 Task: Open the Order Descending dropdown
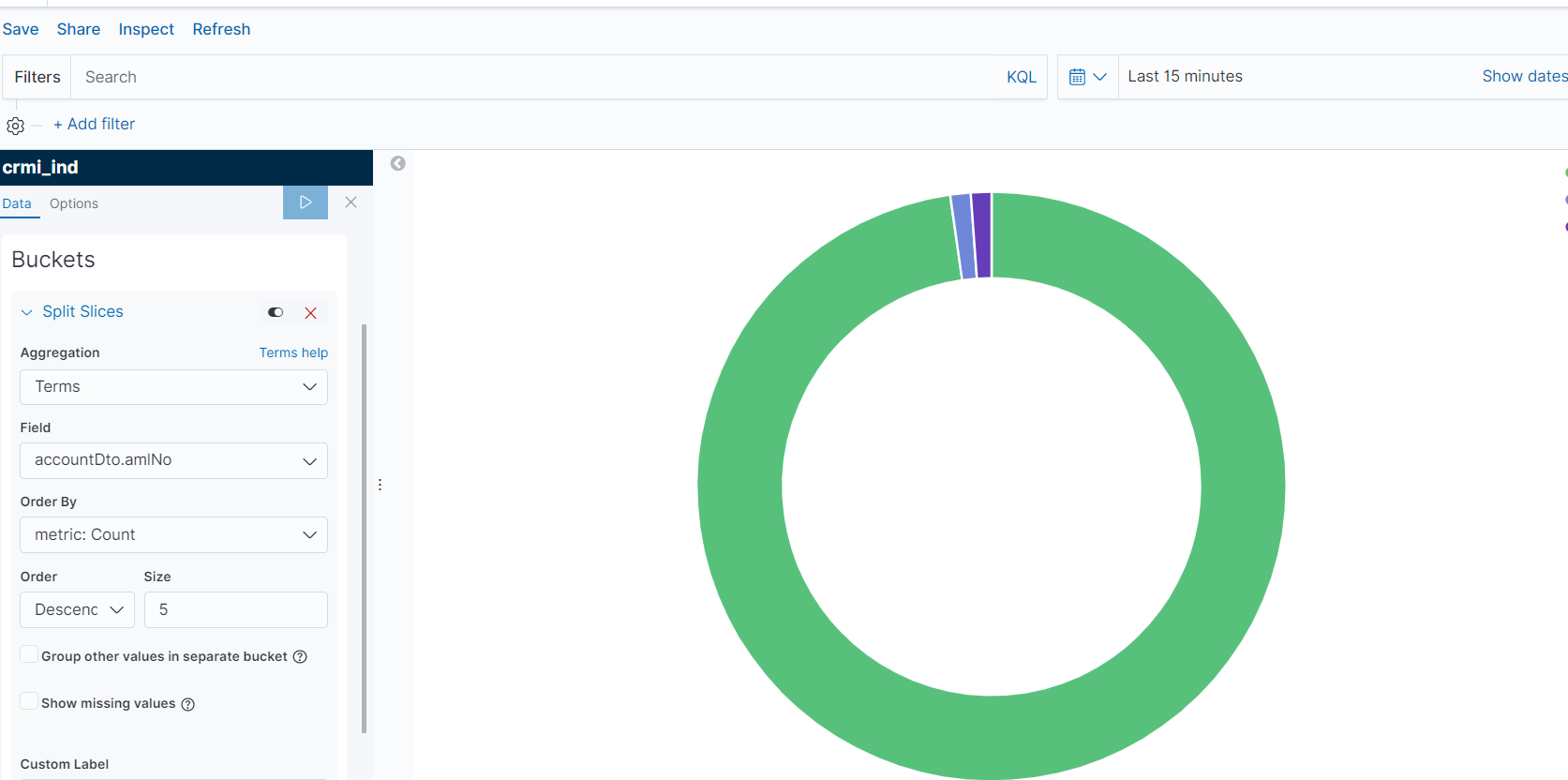77,609
